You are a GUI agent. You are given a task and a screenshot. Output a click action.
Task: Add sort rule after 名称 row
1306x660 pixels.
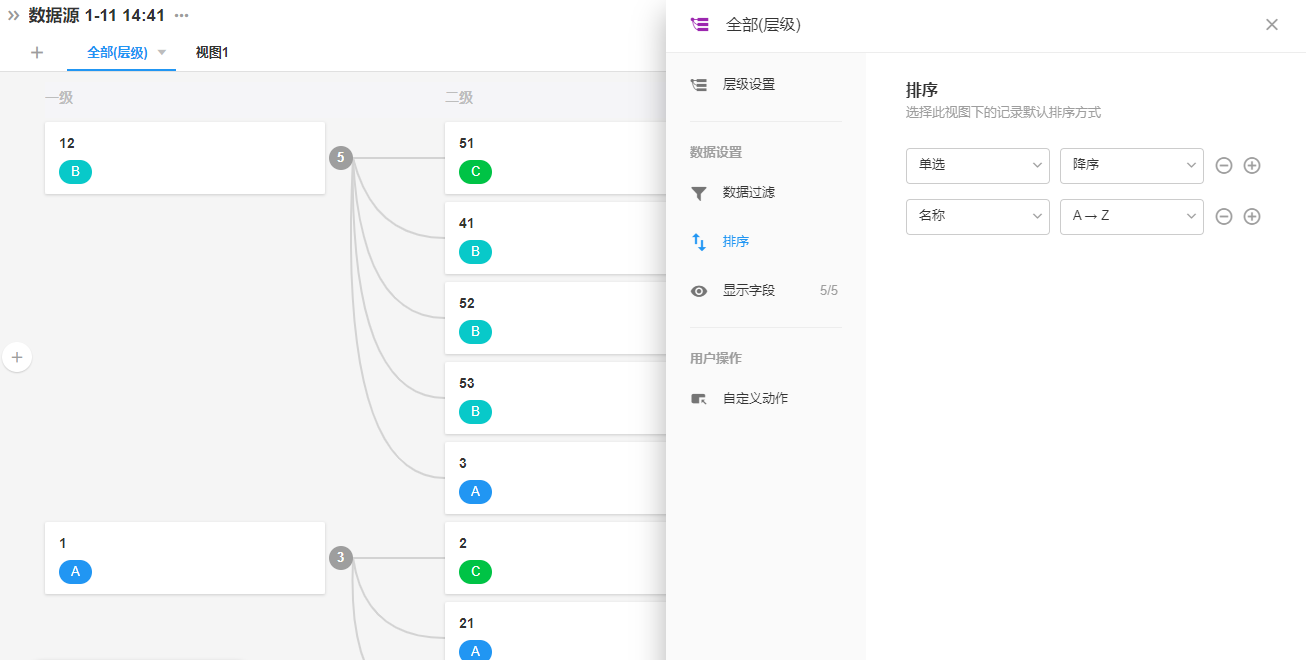[x=1251, y=217]
